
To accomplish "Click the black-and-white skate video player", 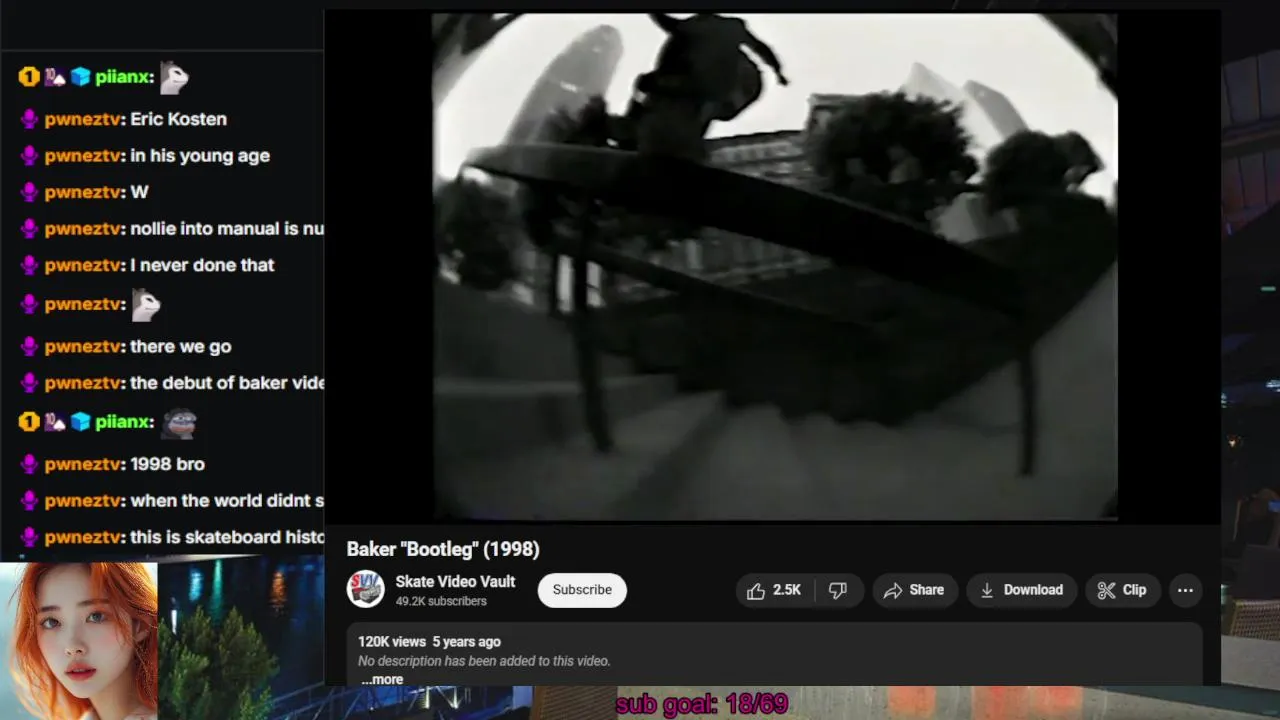I will (775, 267).
